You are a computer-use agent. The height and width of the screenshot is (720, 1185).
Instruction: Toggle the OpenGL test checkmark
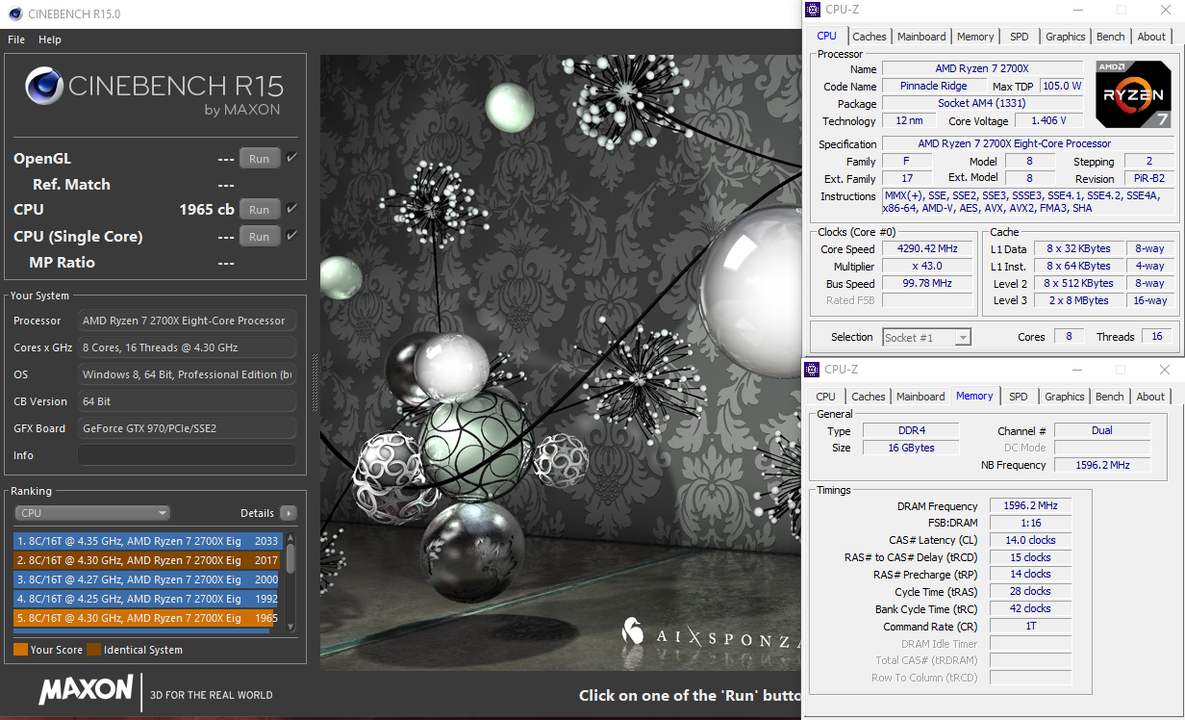tap(292, 158)
